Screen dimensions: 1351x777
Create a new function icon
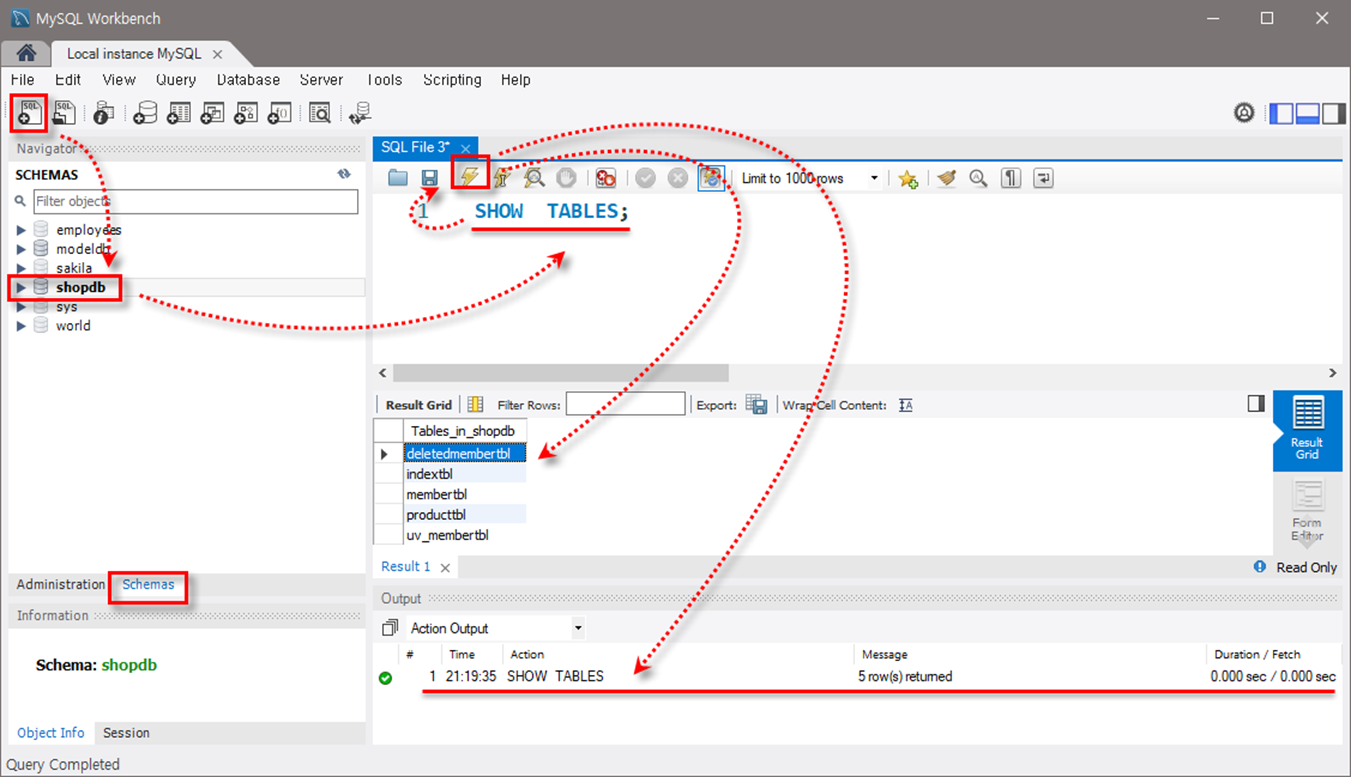point(279,113)
